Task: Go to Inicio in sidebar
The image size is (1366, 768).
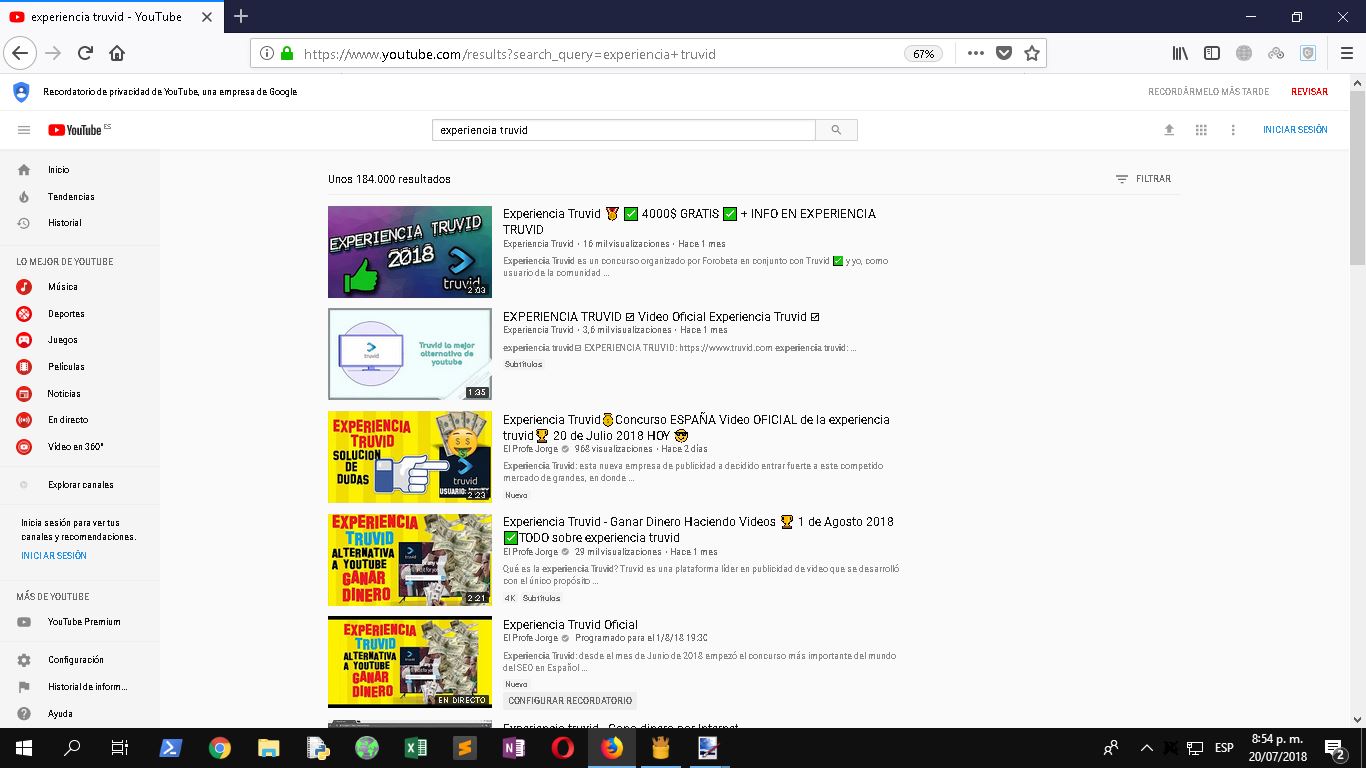Action: (80, 170)
